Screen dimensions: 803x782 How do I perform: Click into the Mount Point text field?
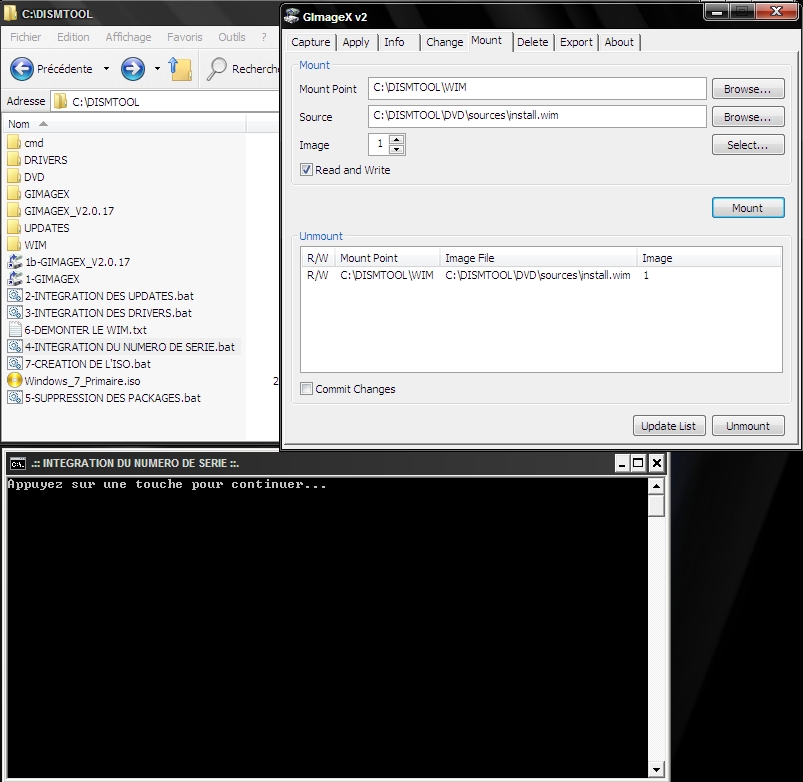tap(536, 88)
